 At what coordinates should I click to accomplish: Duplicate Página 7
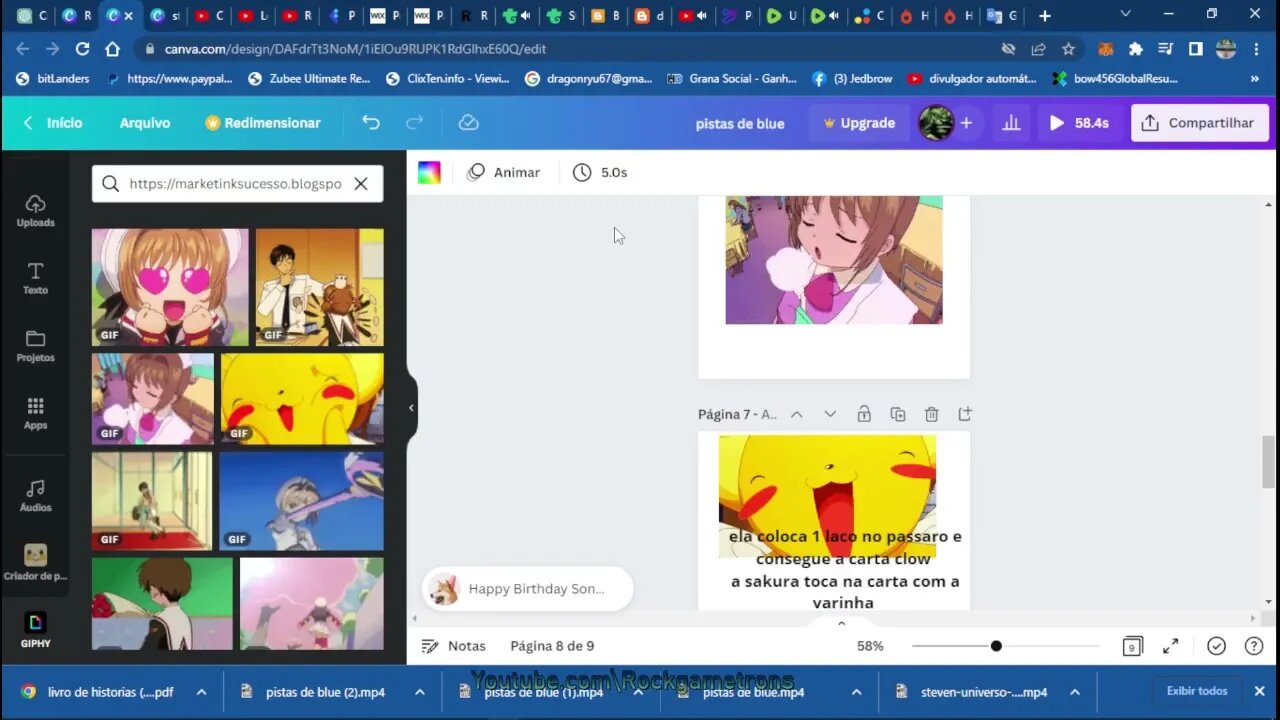tap(898, 414)
